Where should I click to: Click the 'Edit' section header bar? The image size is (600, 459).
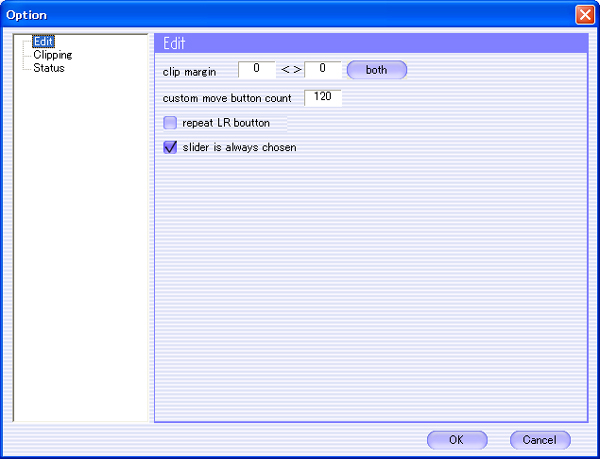(x=370, y=44)
